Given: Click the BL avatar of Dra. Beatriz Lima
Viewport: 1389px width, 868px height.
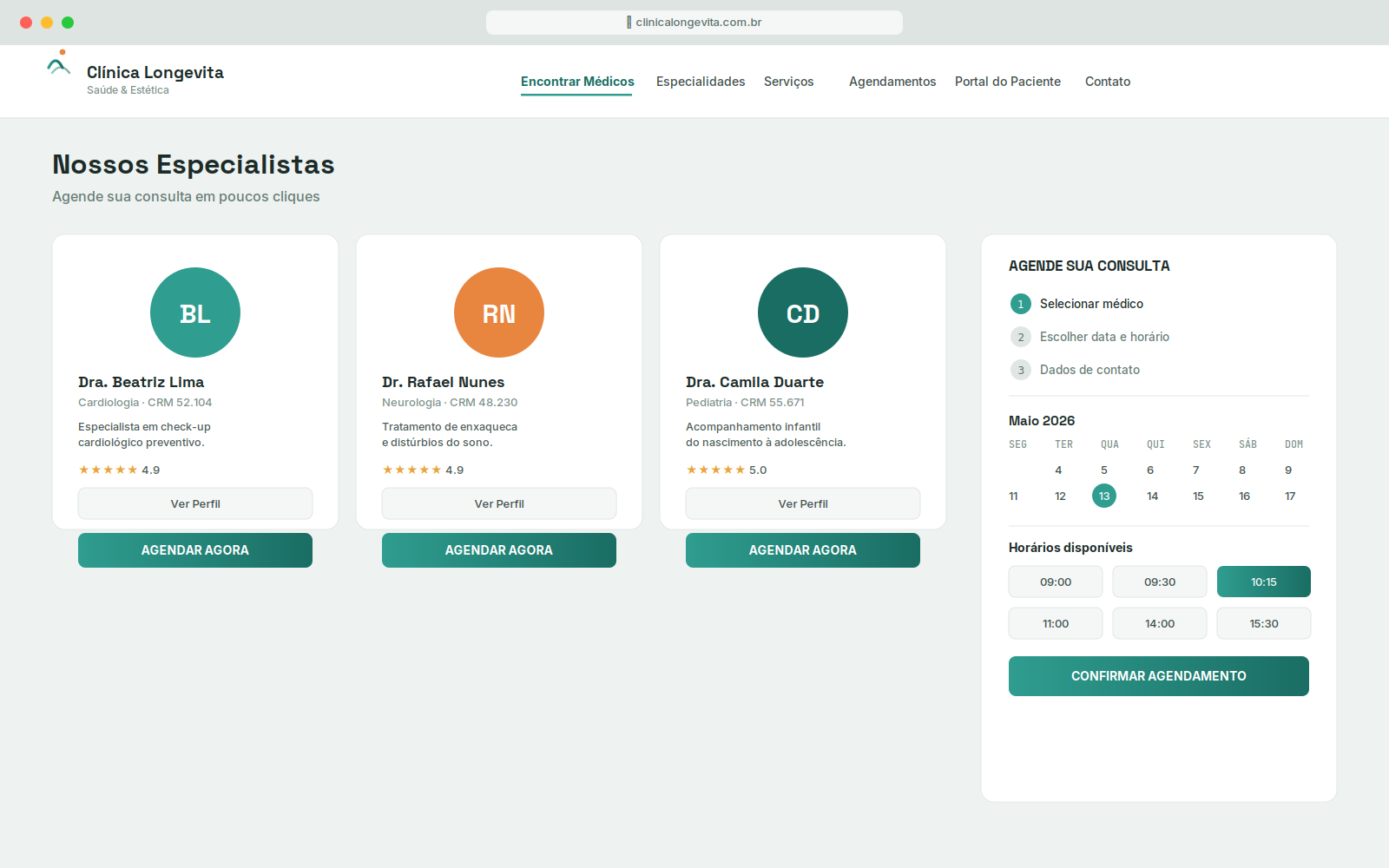Looking at the screenshot, I should tap(195, 312).
